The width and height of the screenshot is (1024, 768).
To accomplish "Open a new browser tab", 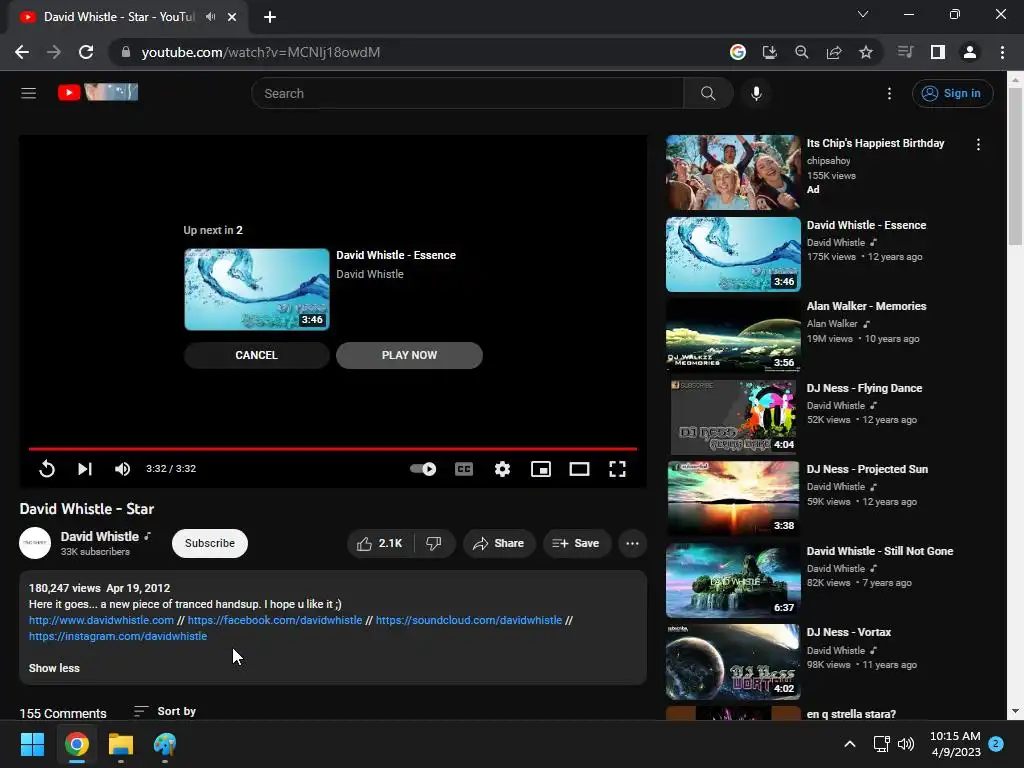I will (x=270, y=17).
